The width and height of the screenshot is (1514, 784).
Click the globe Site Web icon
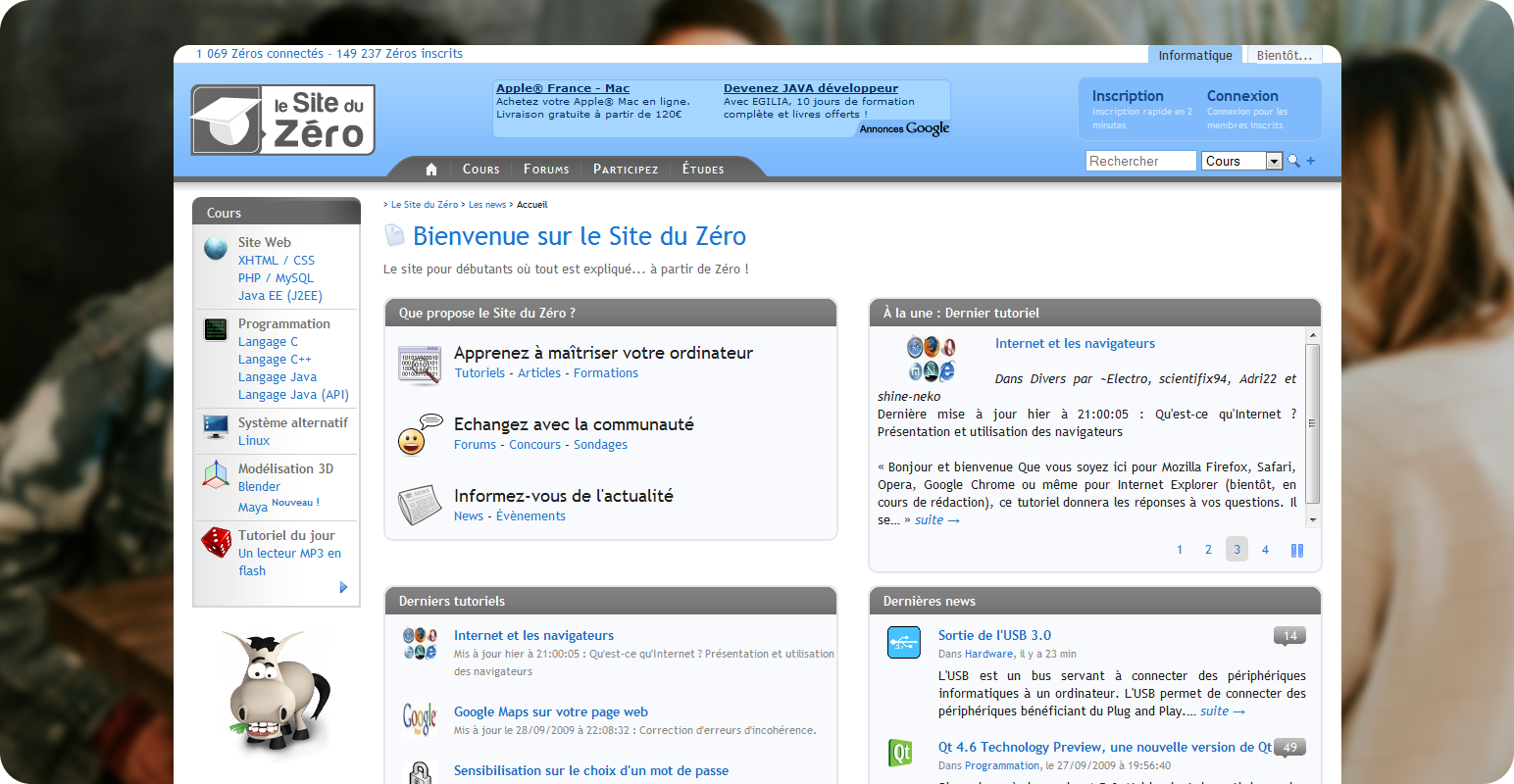[216, 249]
